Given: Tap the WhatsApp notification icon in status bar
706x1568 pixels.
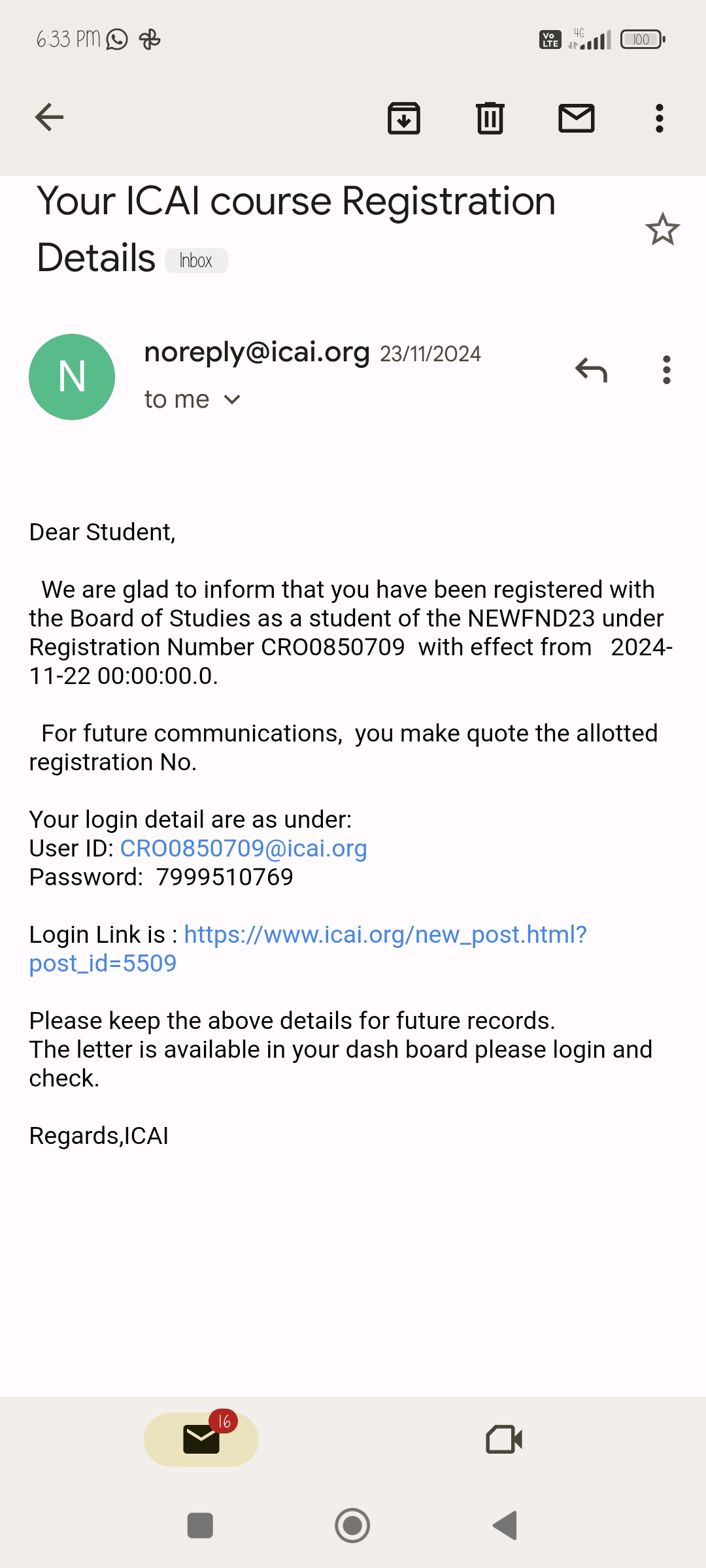Looking at the screenshot, I should pyautogui.click(x=117, y=39).
